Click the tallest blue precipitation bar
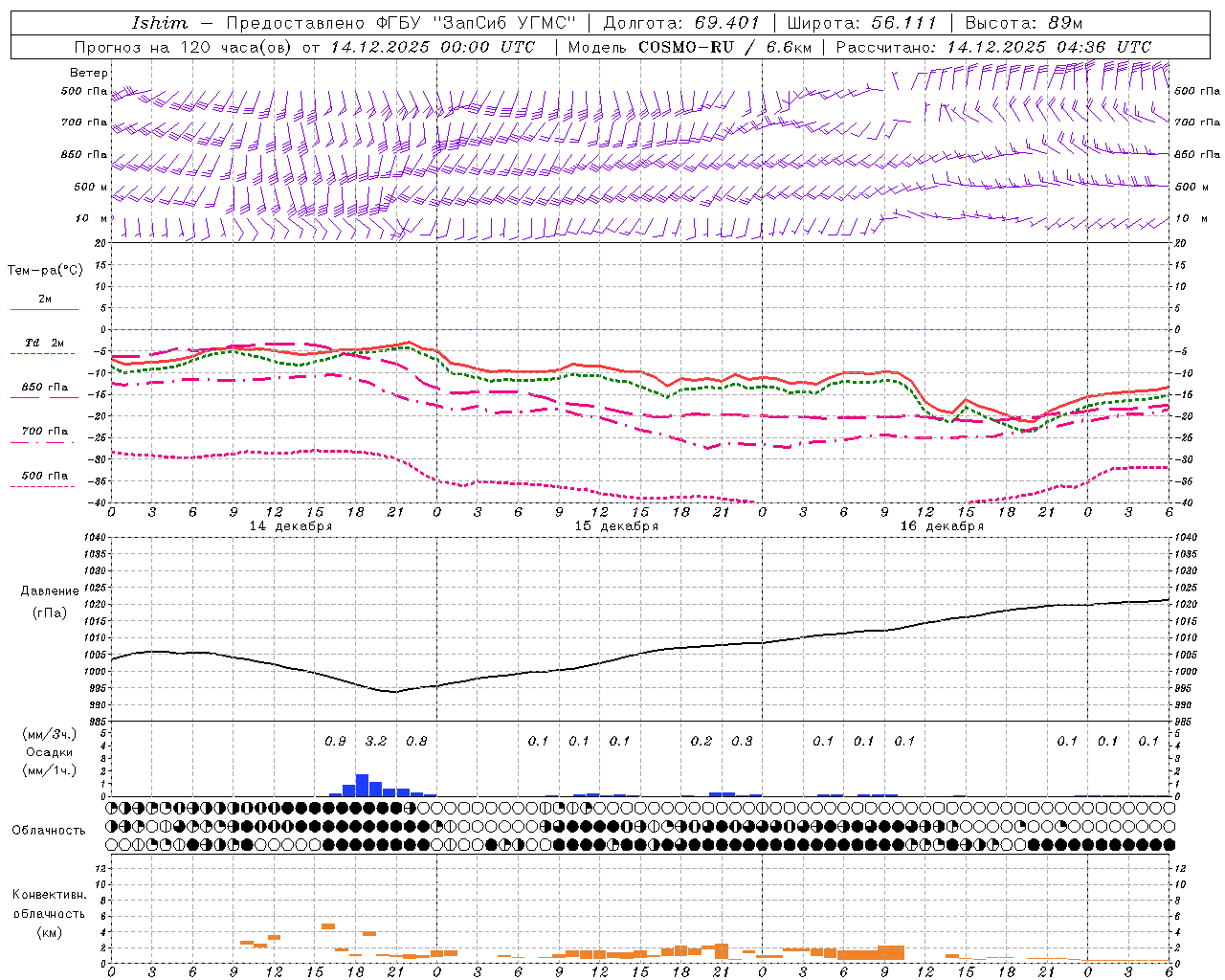The height and width of the screenshot is (980, 1225). (362, 785)
